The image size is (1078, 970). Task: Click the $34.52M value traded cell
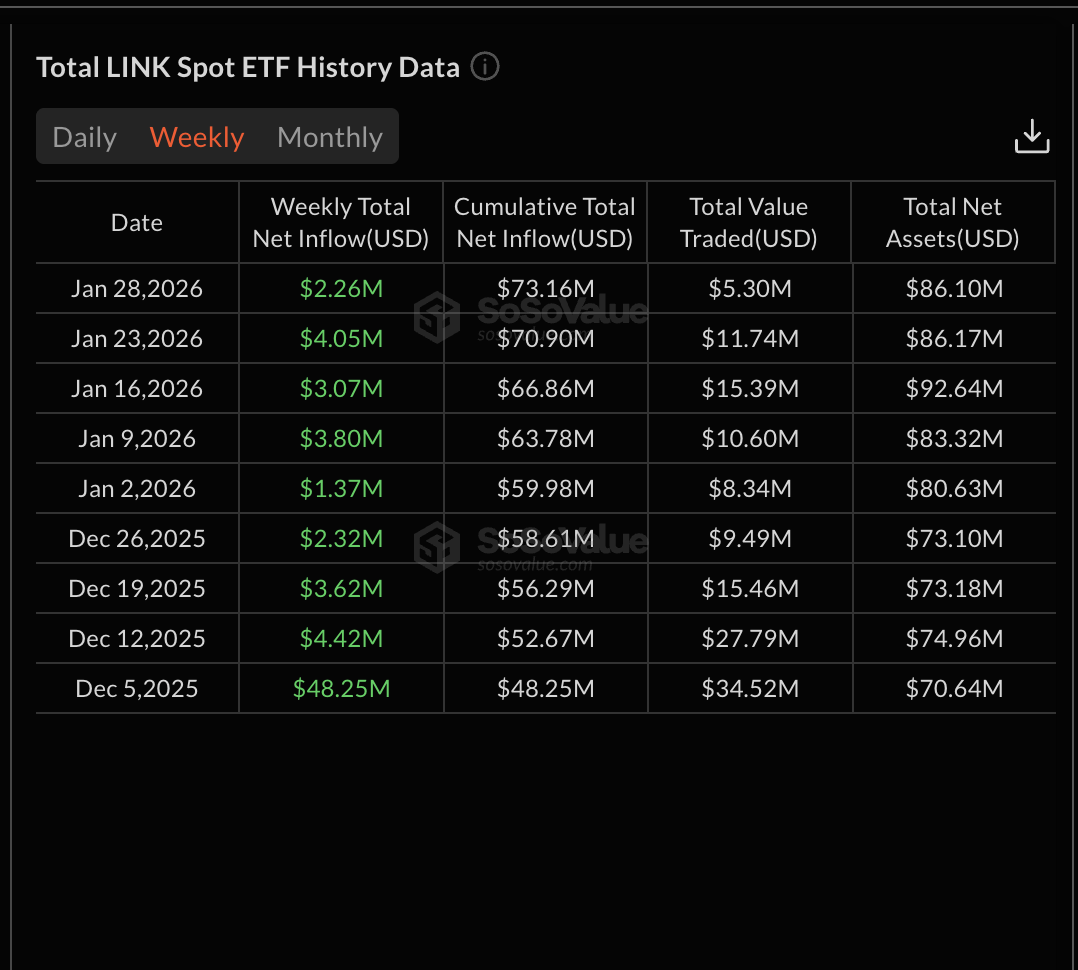point(748,688)
